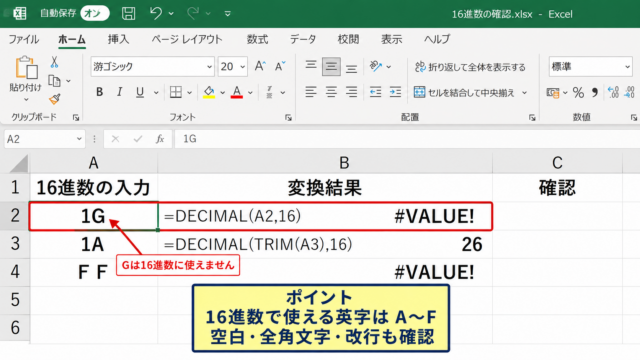640x360 pixels.
Task: Toggle Middle Align icon
Action: (331, 67)
